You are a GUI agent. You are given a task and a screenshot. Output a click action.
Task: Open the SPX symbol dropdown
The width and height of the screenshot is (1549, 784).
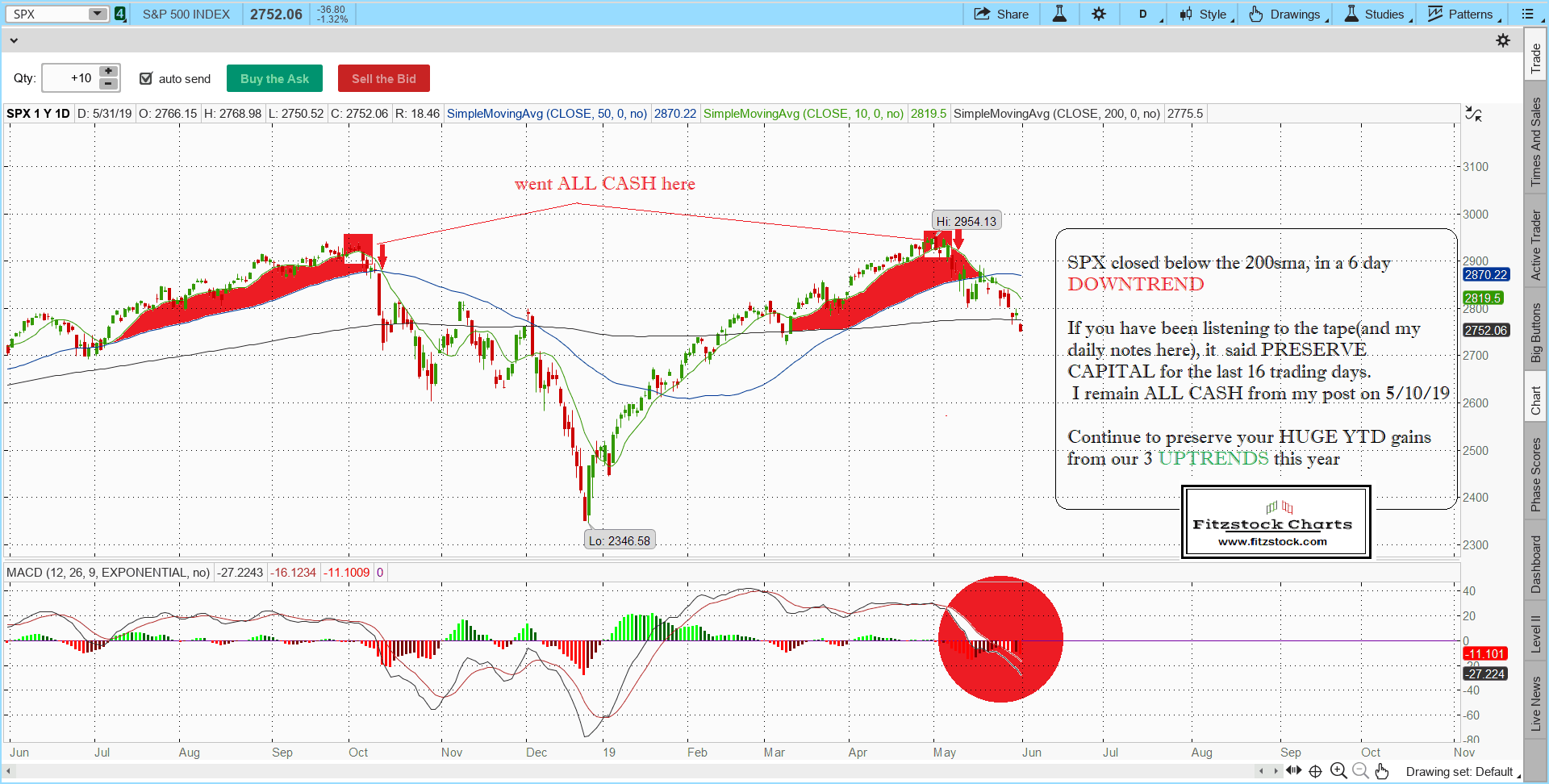click(97, 14)
